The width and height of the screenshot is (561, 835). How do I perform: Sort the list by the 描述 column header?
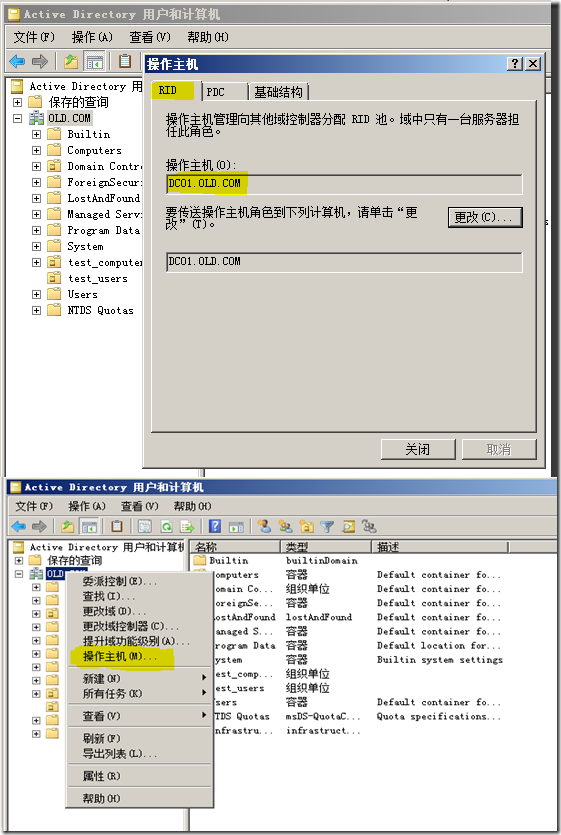coord(440,546)
